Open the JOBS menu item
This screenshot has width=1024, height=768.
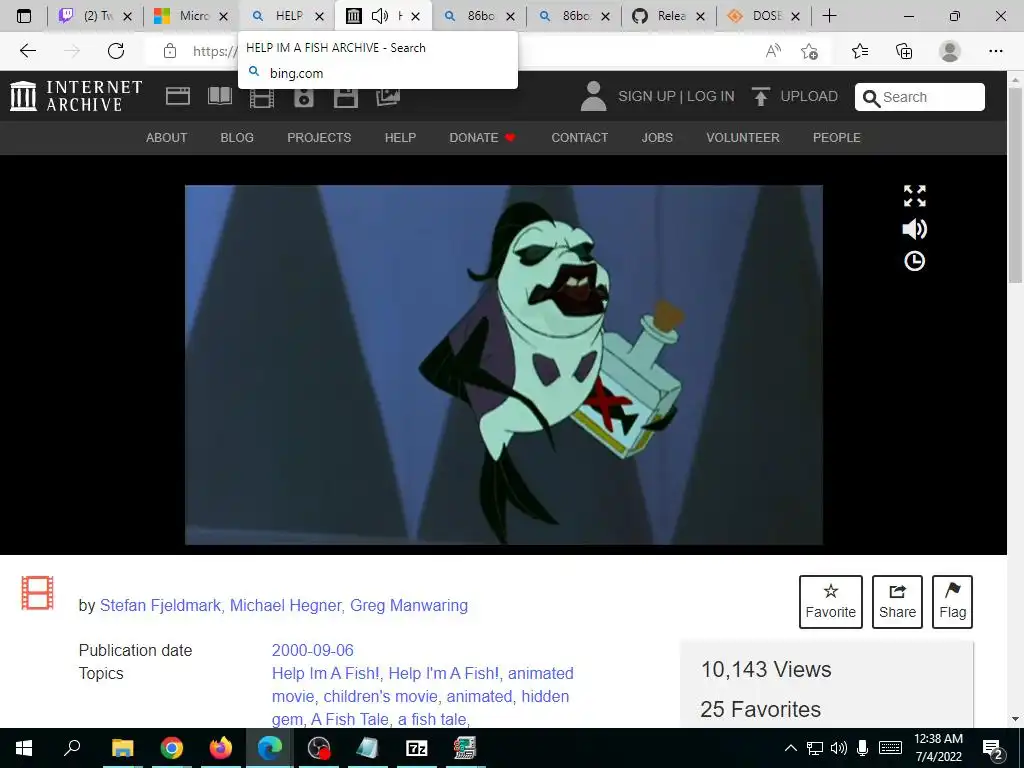(x=657, y=138)
